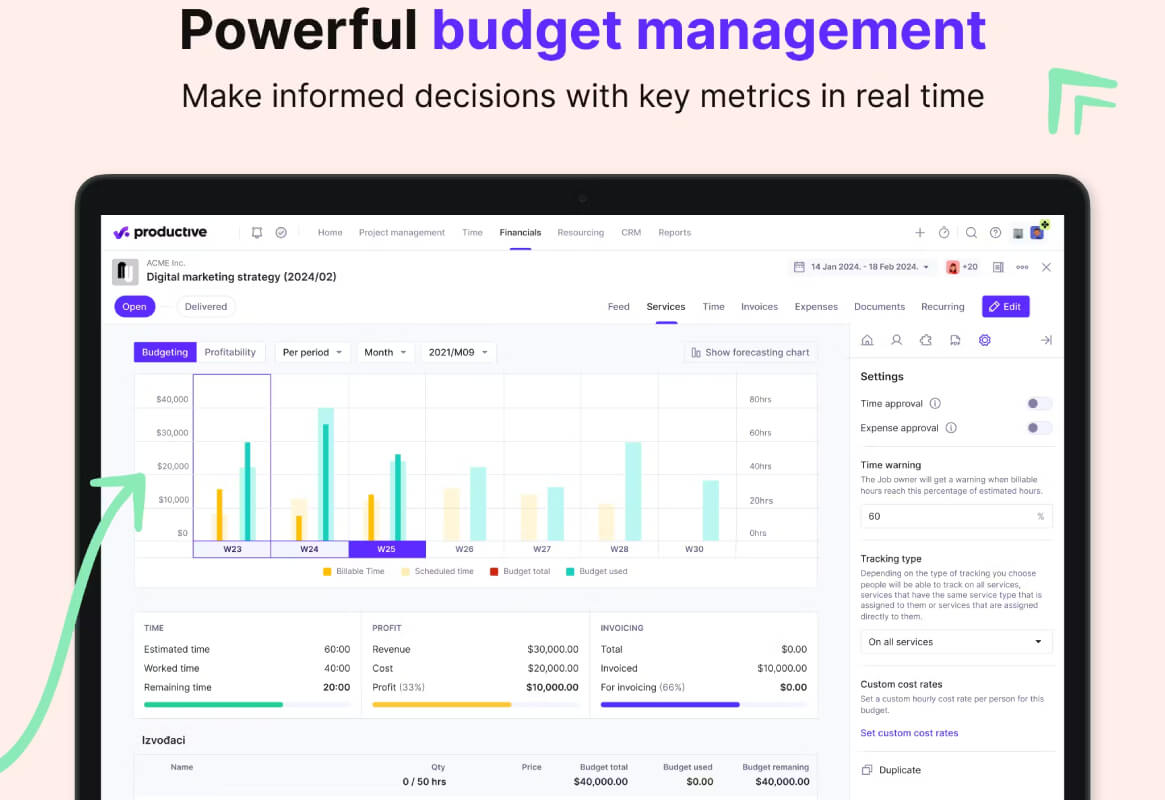
Task: Follow the Set custom cost rates link
Action: (x=909, y=732)
